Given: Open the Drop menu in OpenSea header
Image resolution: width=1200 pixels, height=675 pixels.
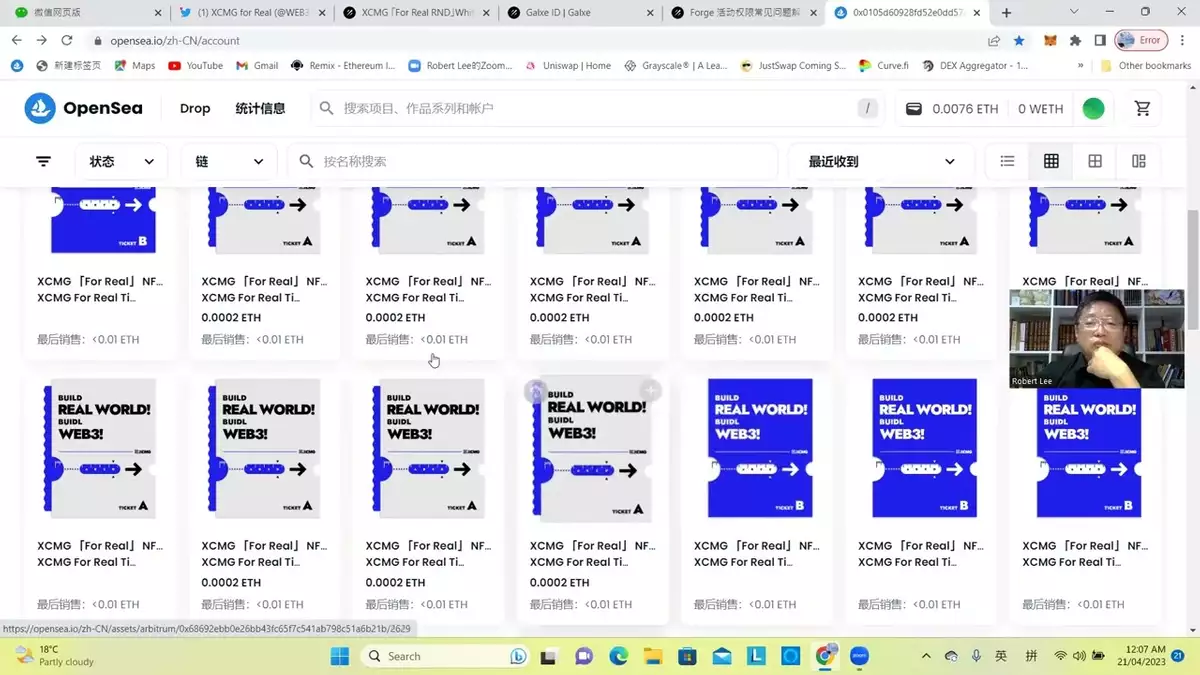Looking at the screenshot, I should click(195, 108).
